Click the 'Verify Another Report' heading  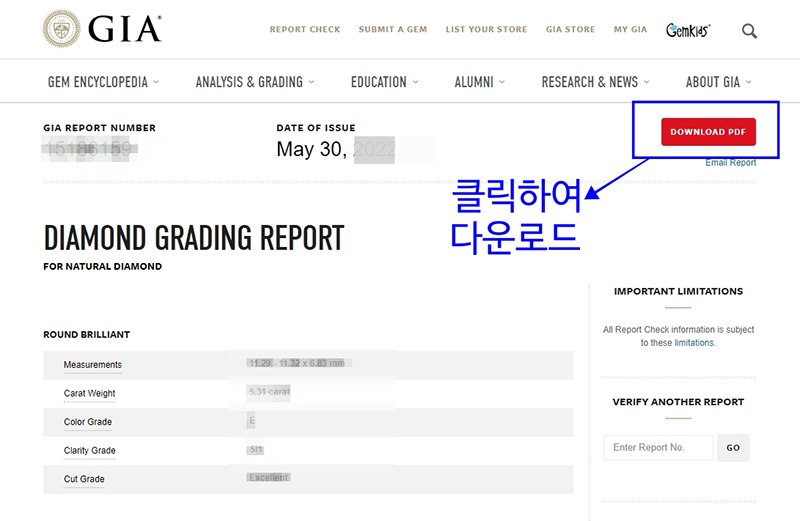(x=678, y=402)
